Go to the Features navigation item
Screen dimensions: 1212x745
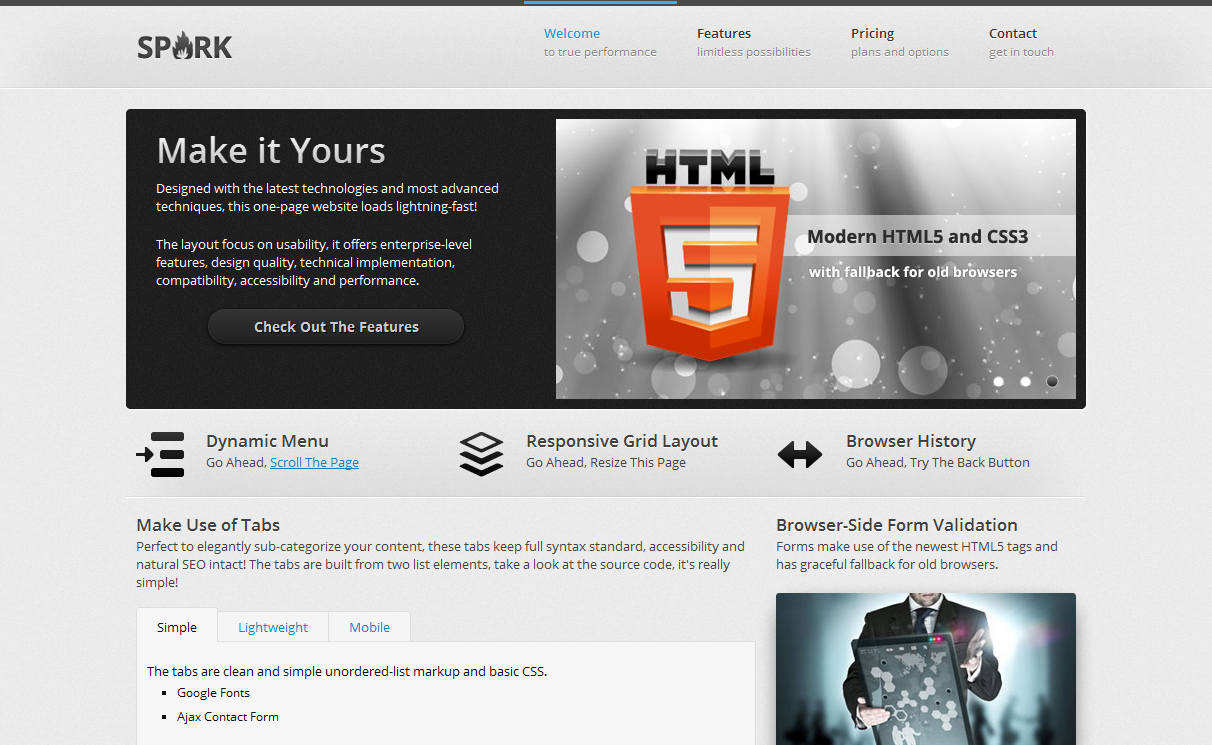pos(753,42)
